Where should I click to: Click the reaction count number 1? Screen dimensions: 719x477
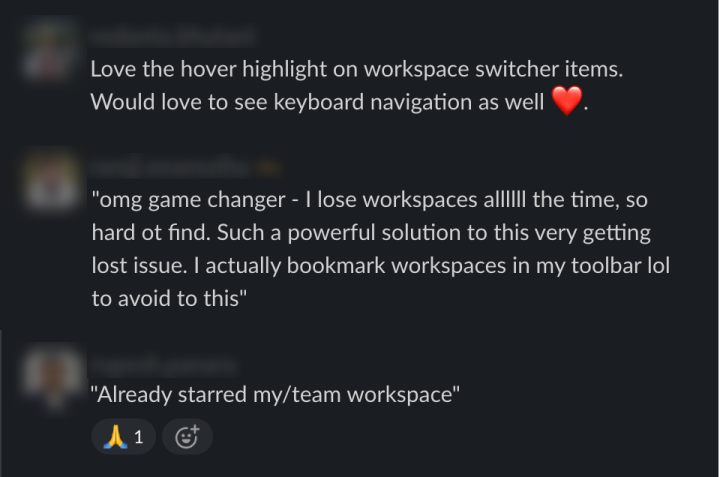[139, 436]
